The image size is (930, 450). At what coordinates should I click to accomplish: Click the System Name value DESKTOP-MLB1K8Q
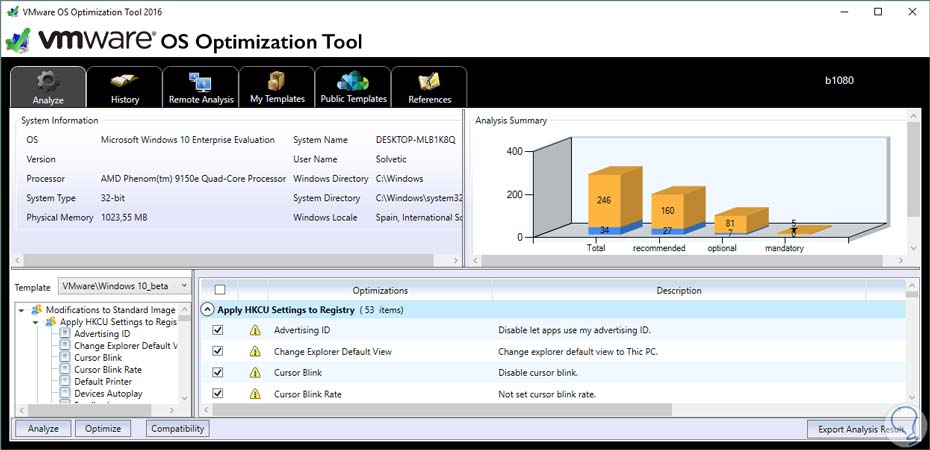point(416,140)
